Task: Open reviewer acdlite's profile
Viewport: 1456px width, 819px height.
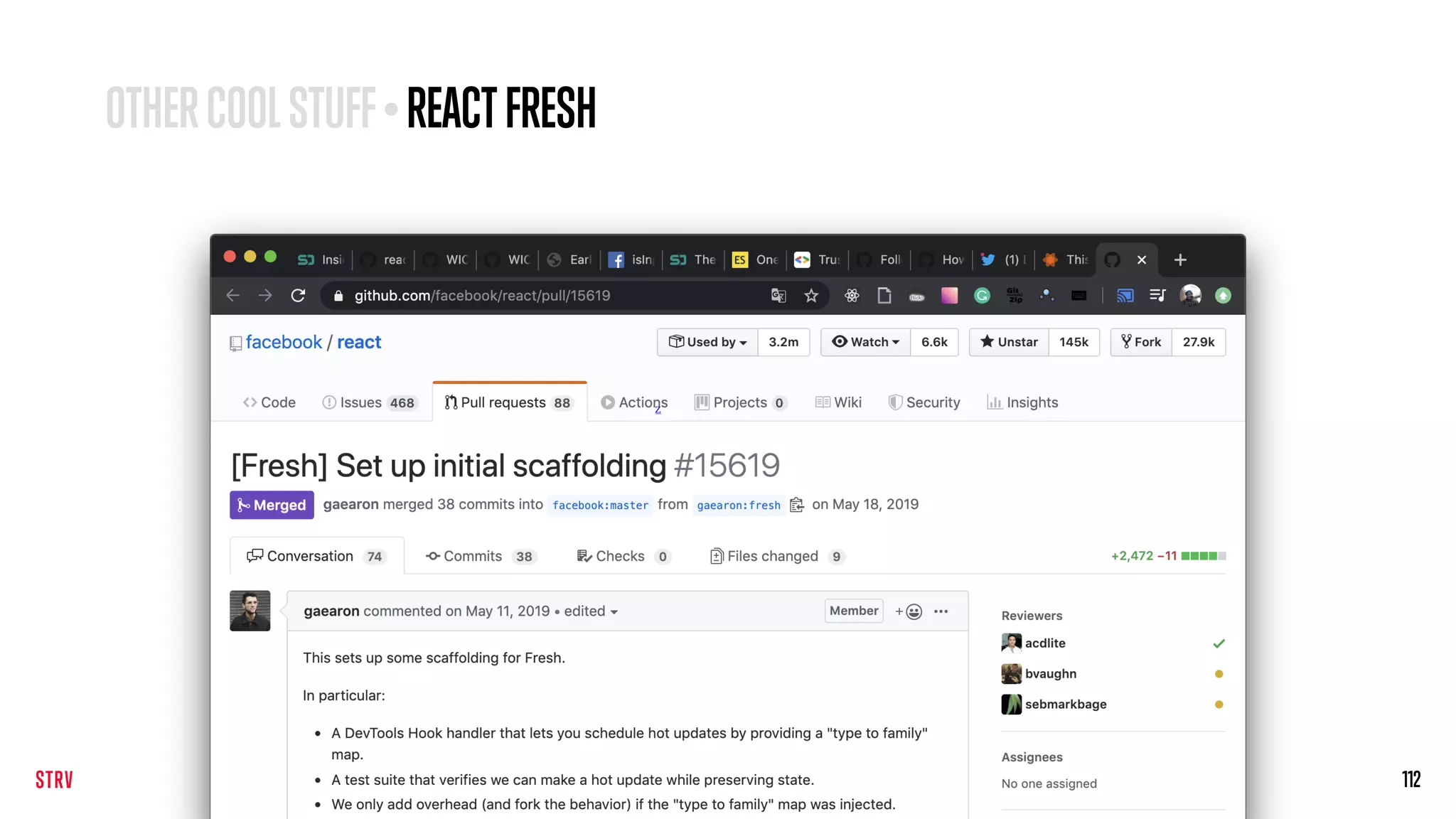Action: click(x=1045, y=643)
